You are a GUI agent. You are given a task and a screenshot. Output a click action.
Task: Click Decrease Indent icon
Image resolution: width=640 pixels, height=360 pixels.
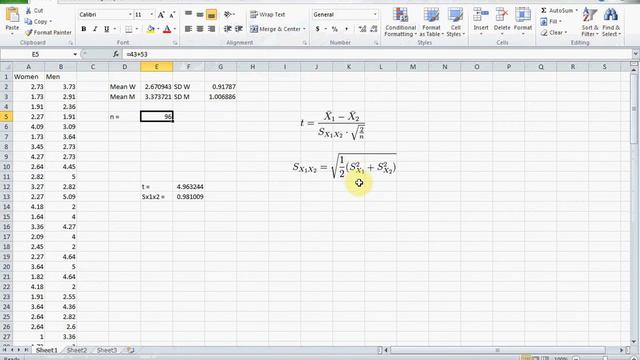[x=228, y=29]
